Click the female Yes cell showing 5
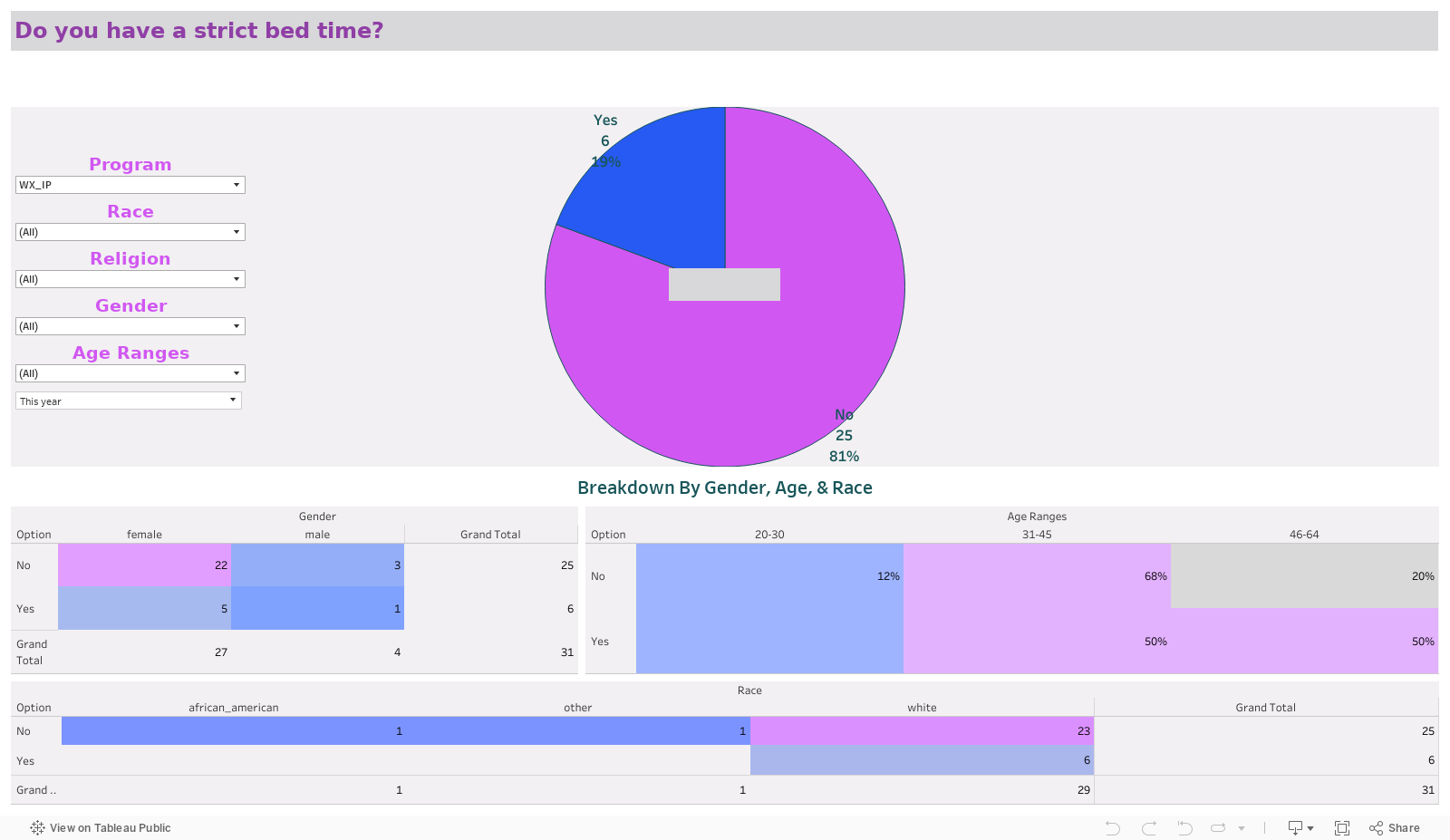The width and height of the screenshot is (1450, 840). pyautogui.click(x=144, y=608)
